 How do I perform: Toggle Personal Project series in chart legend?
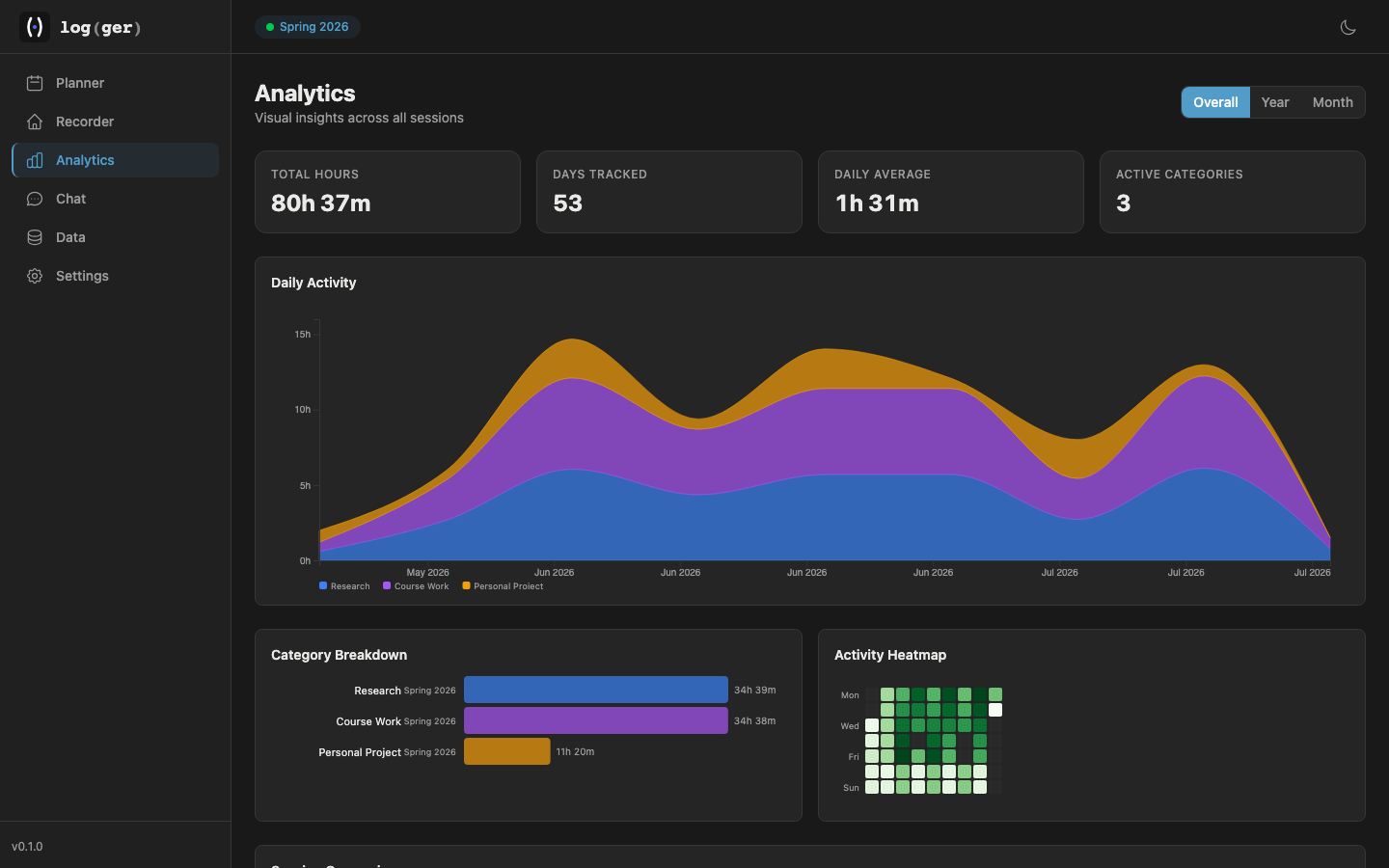click(503, 586)
